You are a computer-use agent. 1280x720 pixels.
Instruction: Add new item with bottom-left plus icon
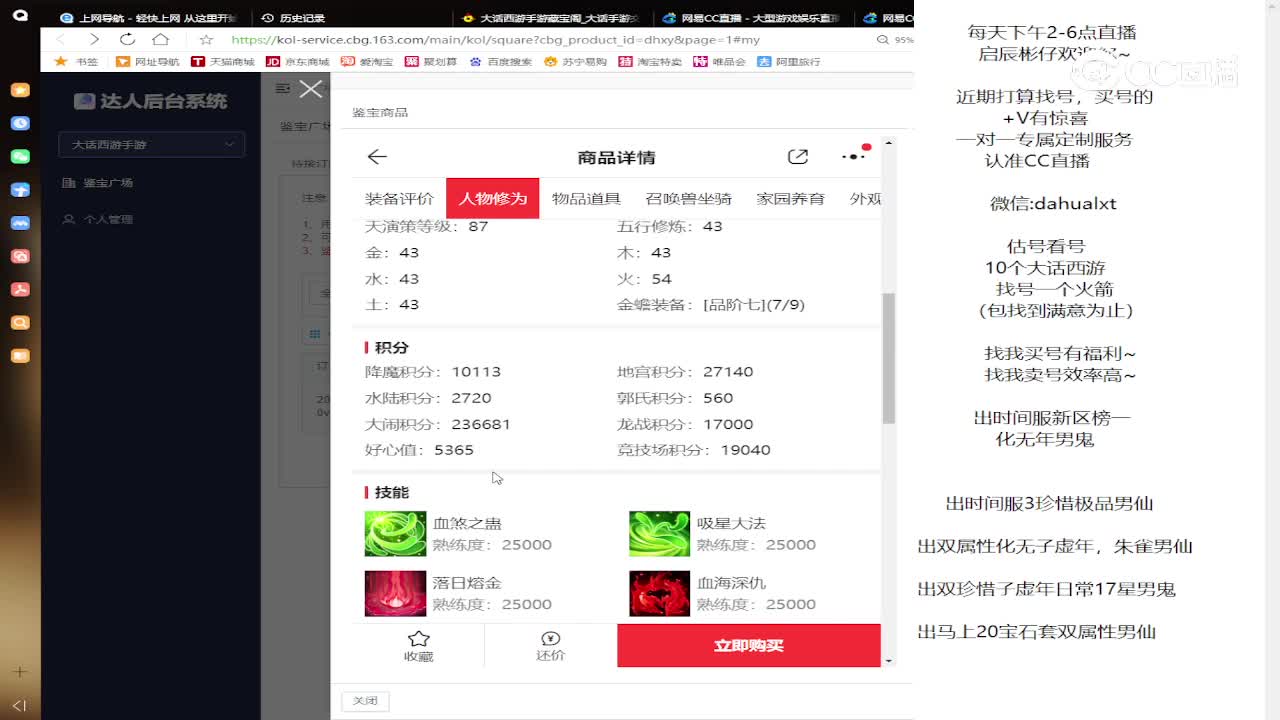(19, 672)
